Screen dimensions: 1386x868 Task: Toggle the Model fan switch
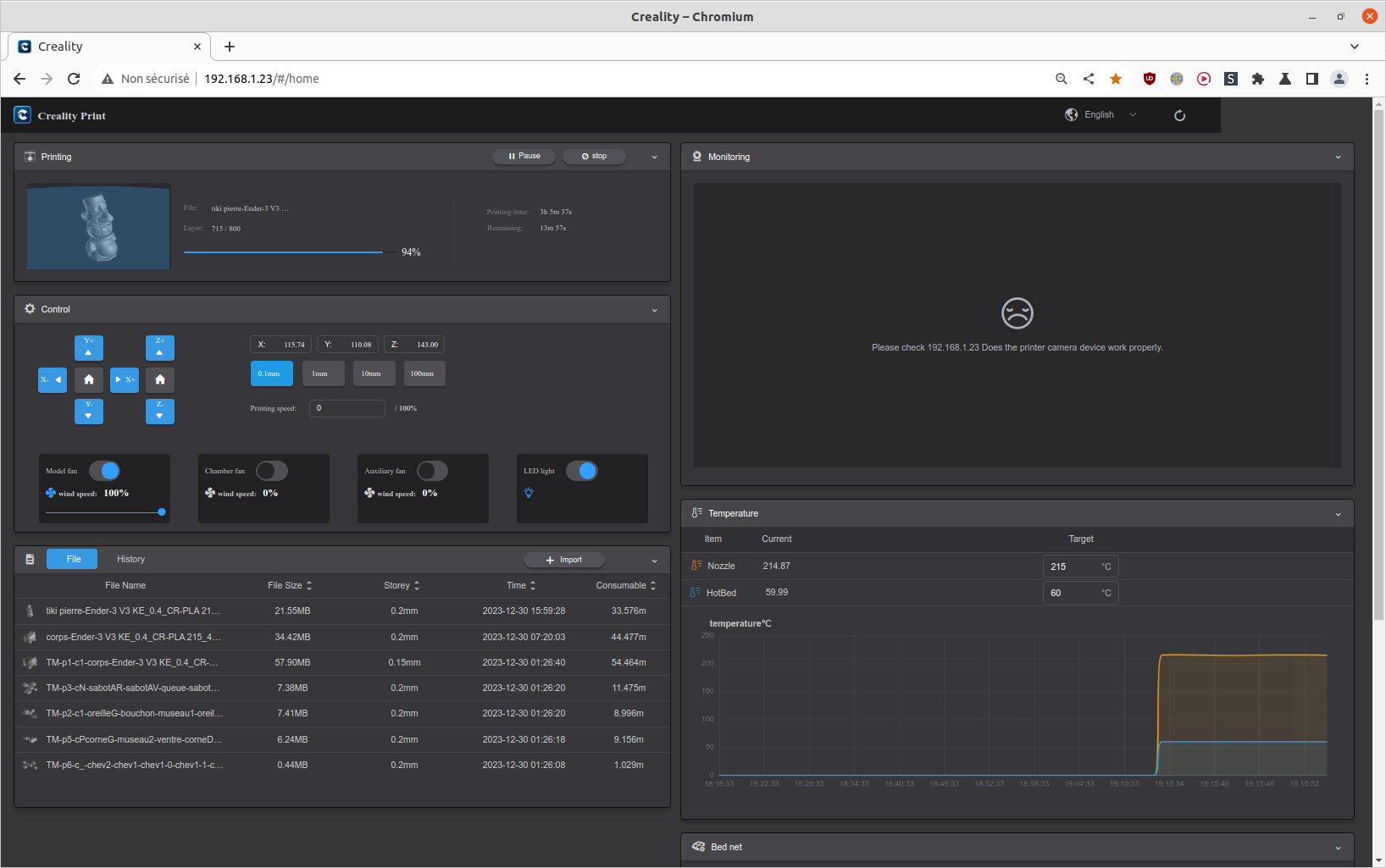[104, 471]
